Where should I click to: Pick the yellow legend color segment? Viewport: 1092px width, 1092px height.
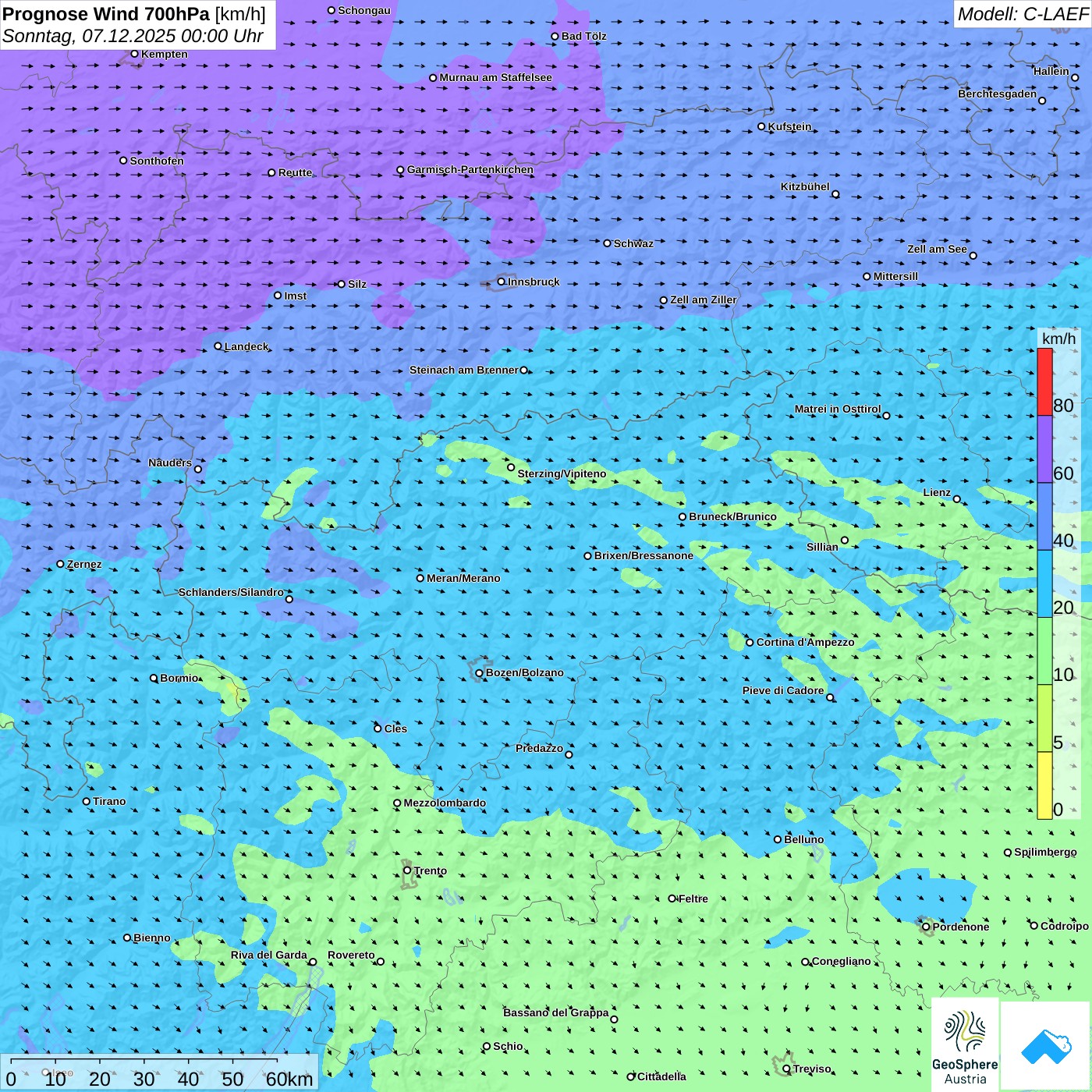pos(1044,785)
